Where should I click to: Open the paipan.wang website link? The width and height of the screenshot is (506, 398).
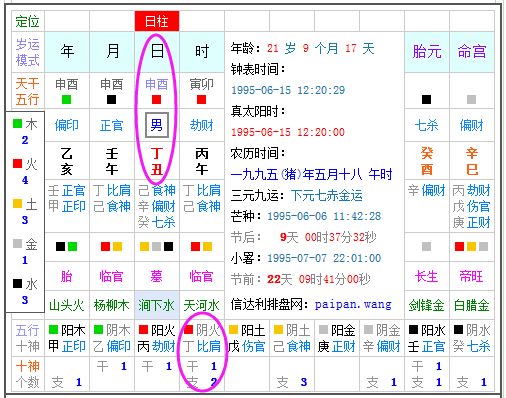[353, 304]
